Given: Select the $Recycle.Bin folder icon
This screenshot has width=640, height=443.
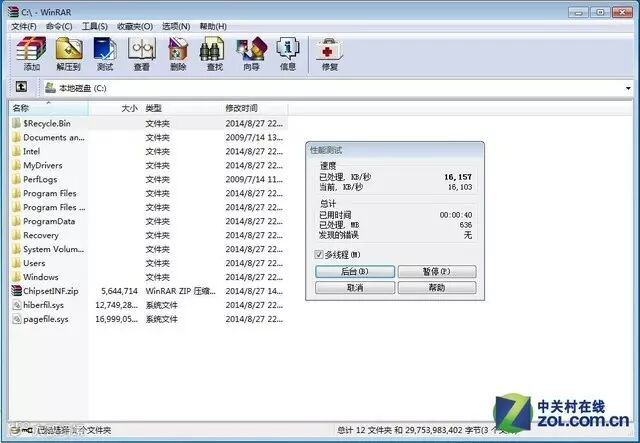Looking at the screenshot, I should (x=16, y=123).
